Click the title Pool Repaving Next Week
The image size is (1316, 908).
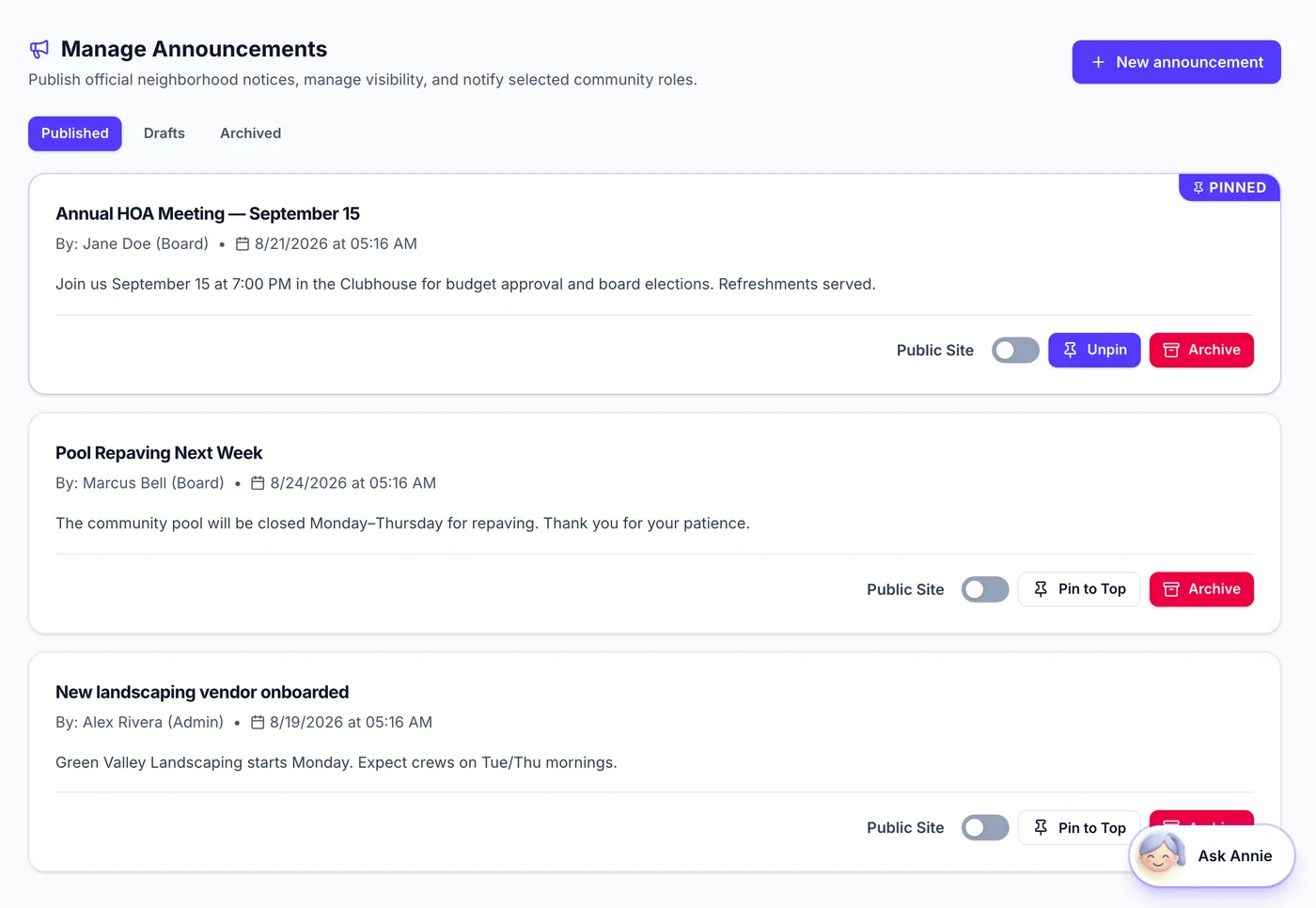pyautogui.click(x=159, y=453)
